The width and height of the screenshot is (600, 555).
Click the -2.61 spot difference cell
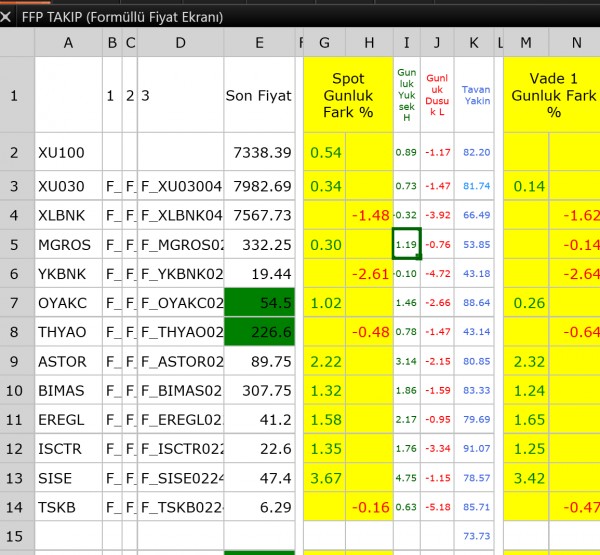(x=369, y=274)
